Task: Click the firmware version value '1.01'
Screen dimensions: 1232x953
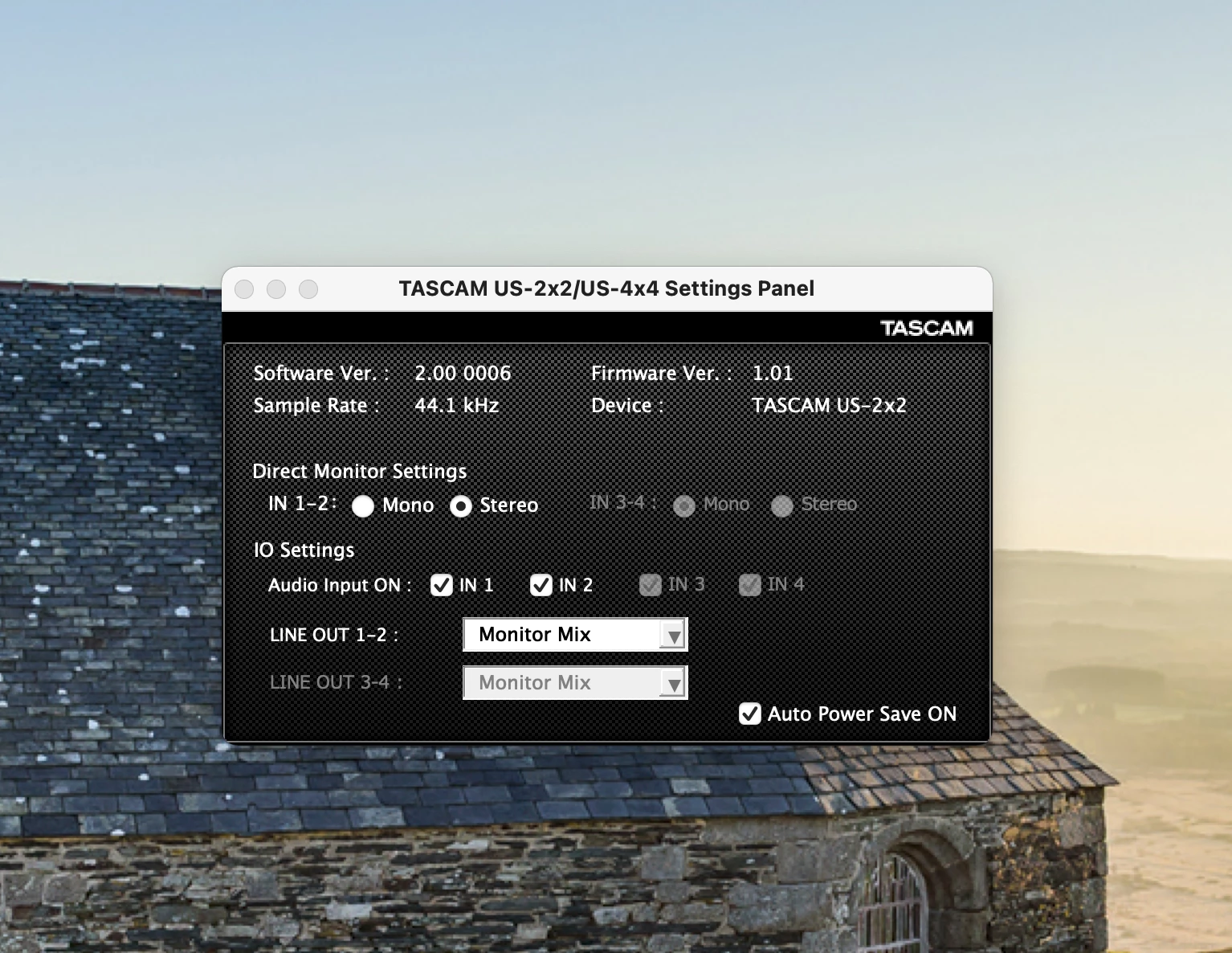Action: 773,373
